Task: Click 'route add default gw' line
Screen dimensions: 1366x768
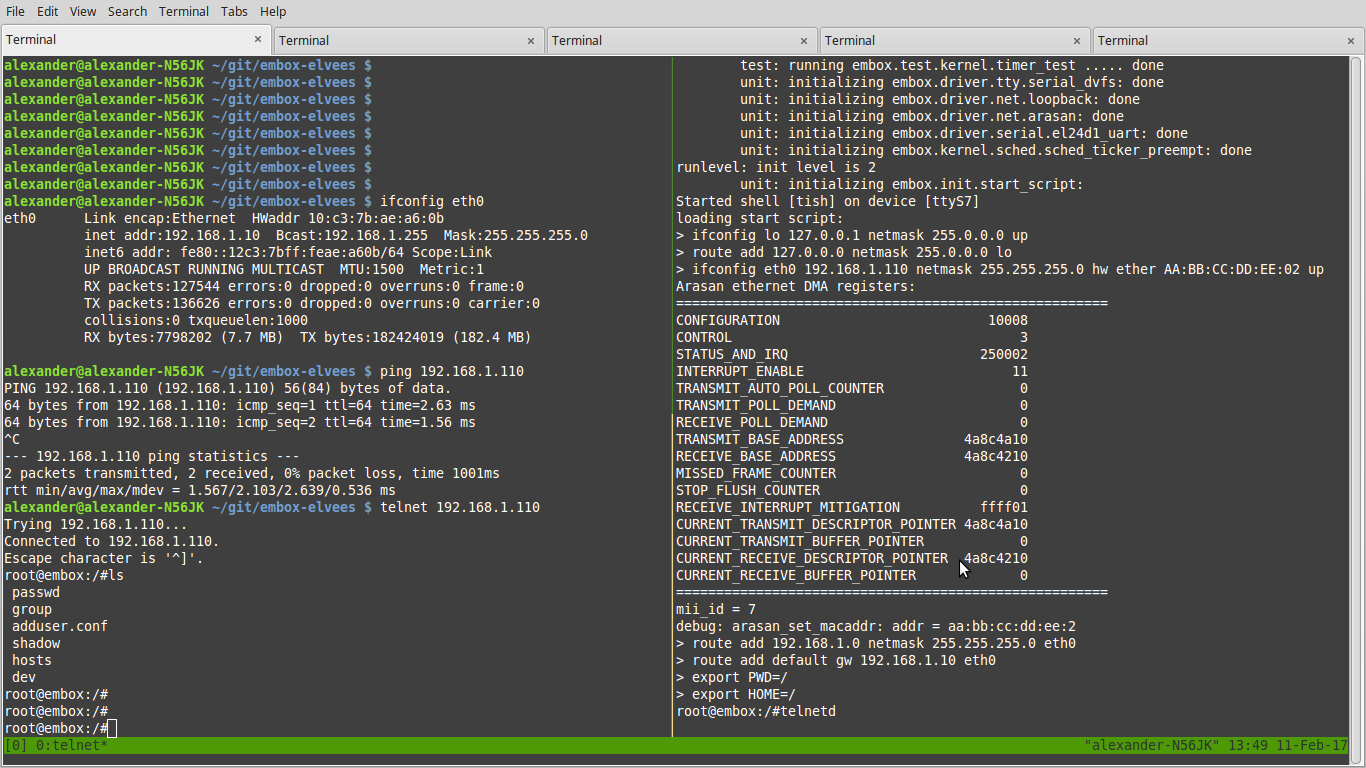Action: 836,660
